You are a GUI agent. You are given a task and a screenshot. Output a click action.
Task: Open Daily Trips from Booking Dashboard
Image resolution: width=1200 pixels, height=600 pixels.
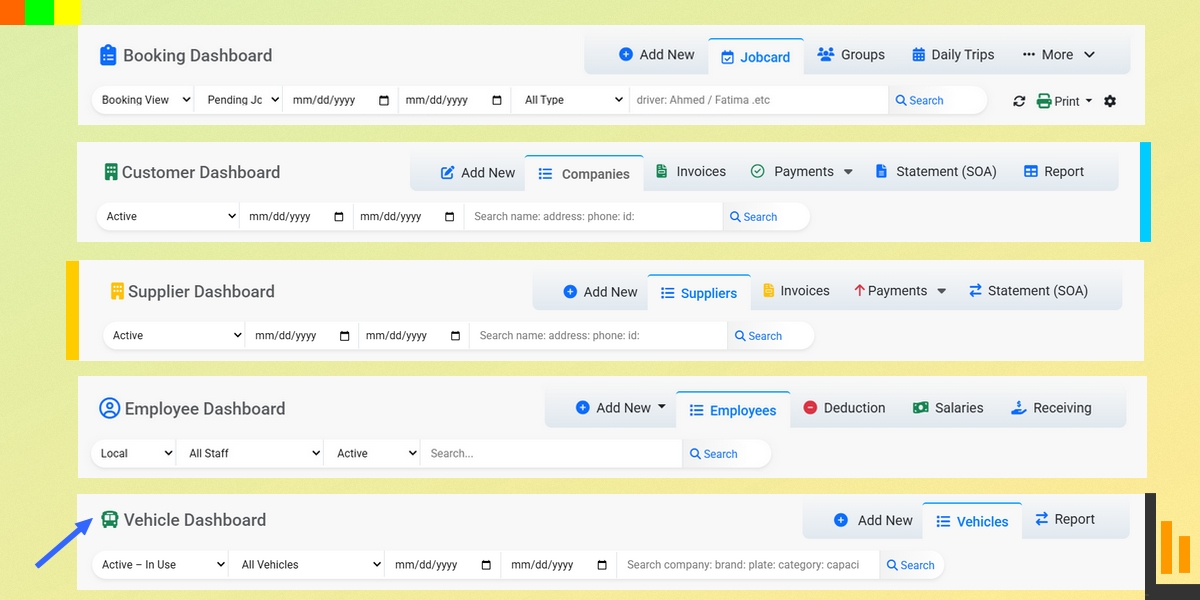tap(951, 55)
